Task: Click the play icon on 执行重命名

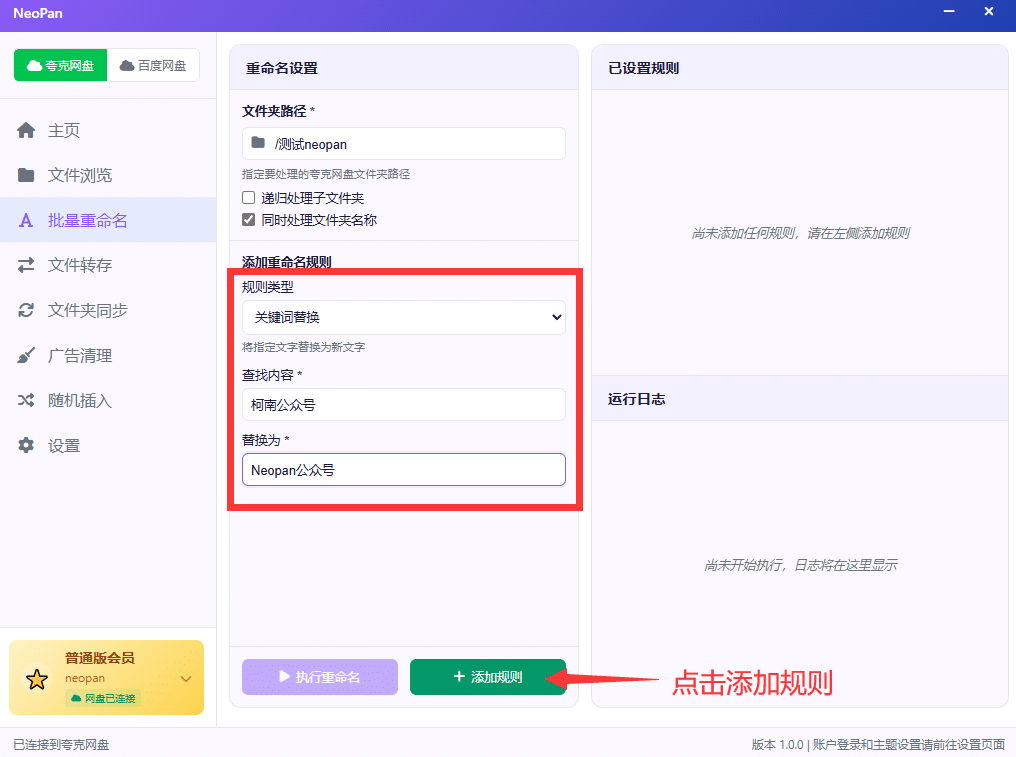Action: (x=284, y=676)
